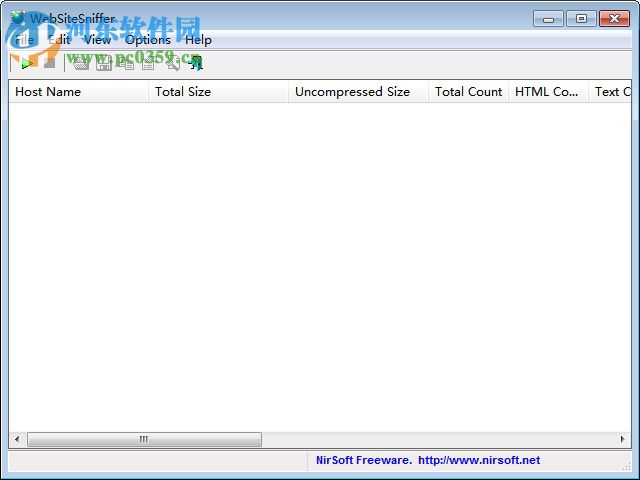Click the teal Exit door icon
Image resolution: width=640 pixels, height=480 pixels.
click(196, 63)
